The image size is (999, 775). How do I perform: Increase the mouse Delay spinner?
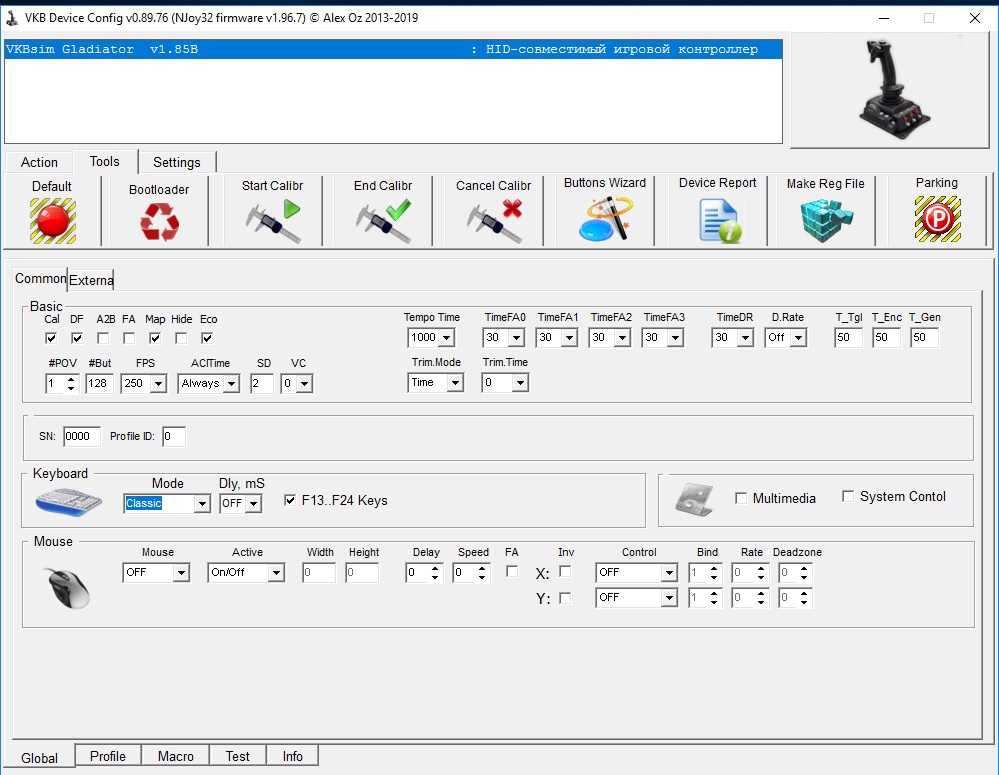(435, 569)
